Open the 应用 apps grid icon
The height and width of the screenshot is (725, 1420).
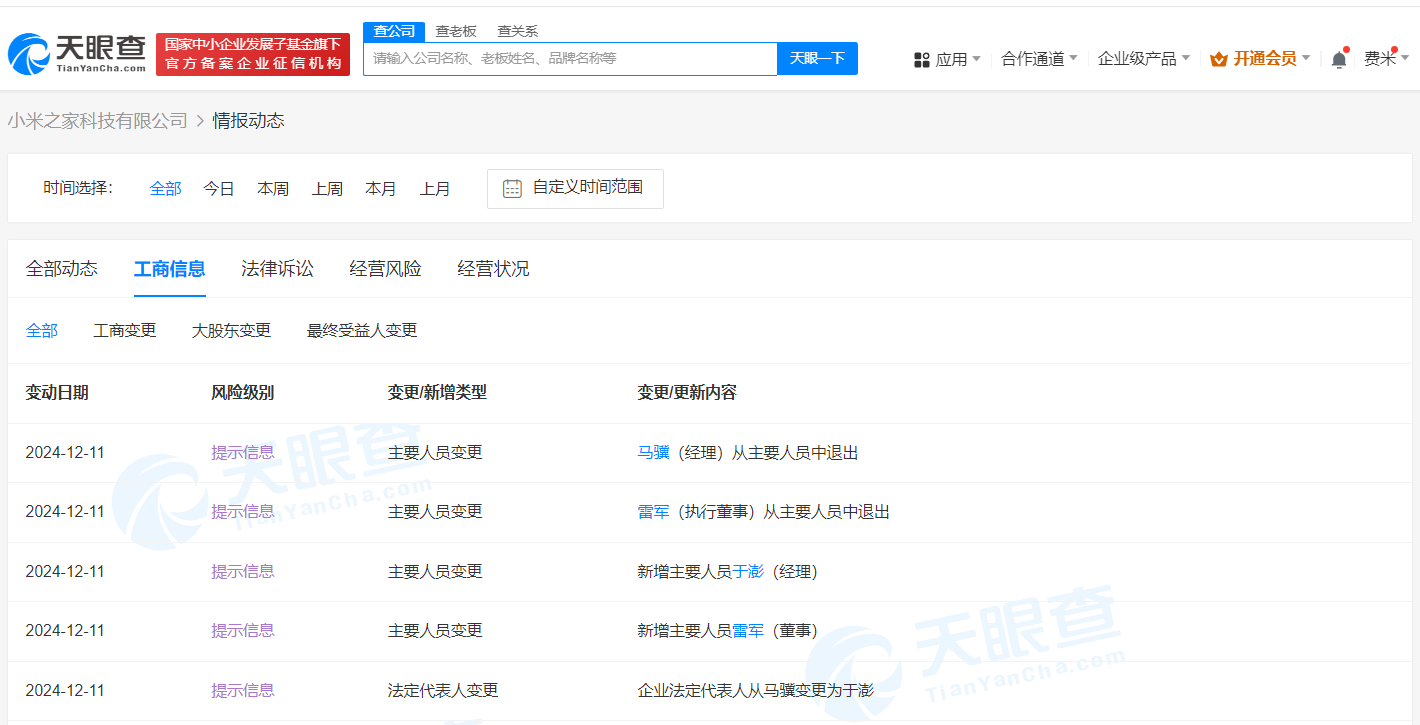(x=921, y=58)
